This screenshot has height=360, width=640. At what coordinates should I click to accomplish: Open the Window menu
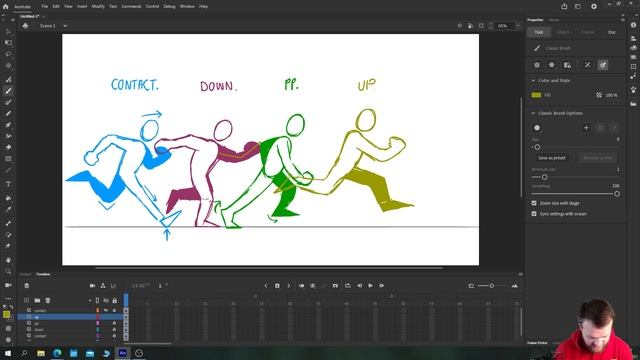(187, 7)
